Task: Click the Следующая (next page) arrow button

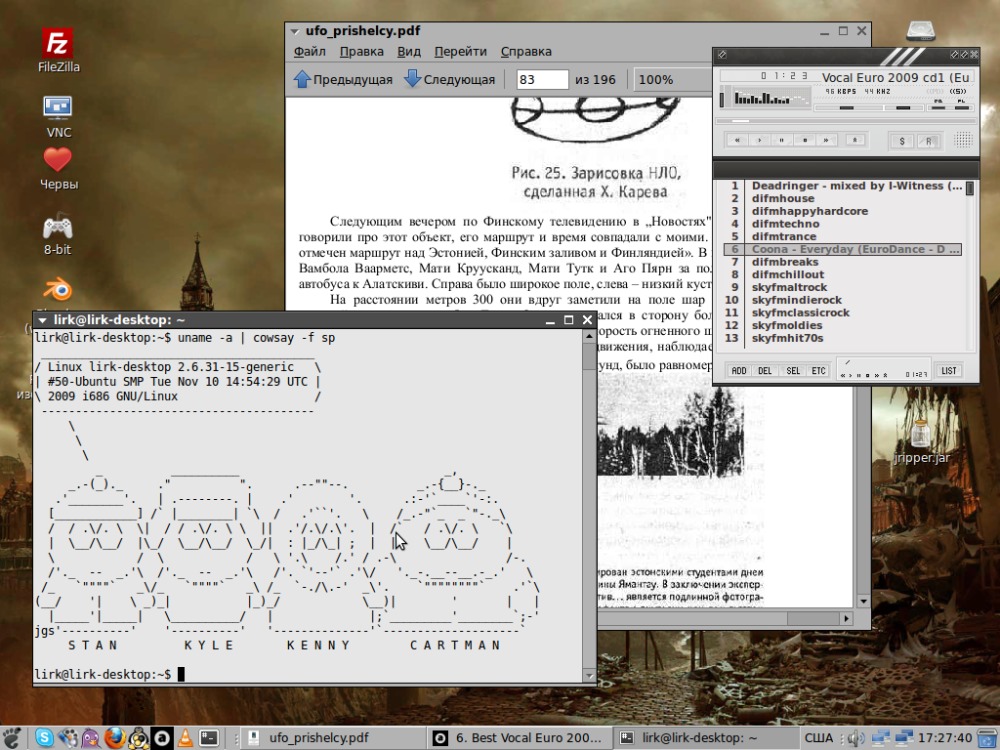Action: [x=450, y=80]
